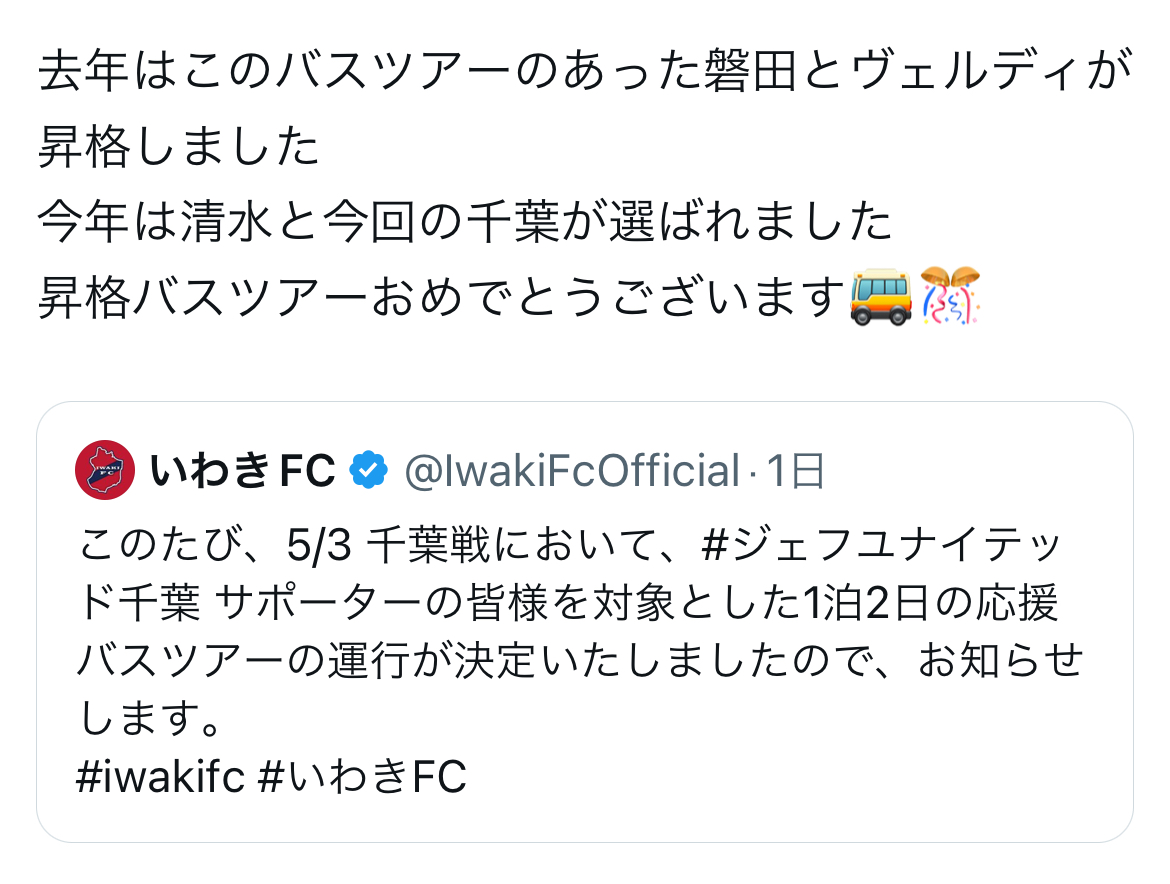Select the line starting 去年はこのバスツアー
Screen dimensions: 1170x884
coord(585,71)
